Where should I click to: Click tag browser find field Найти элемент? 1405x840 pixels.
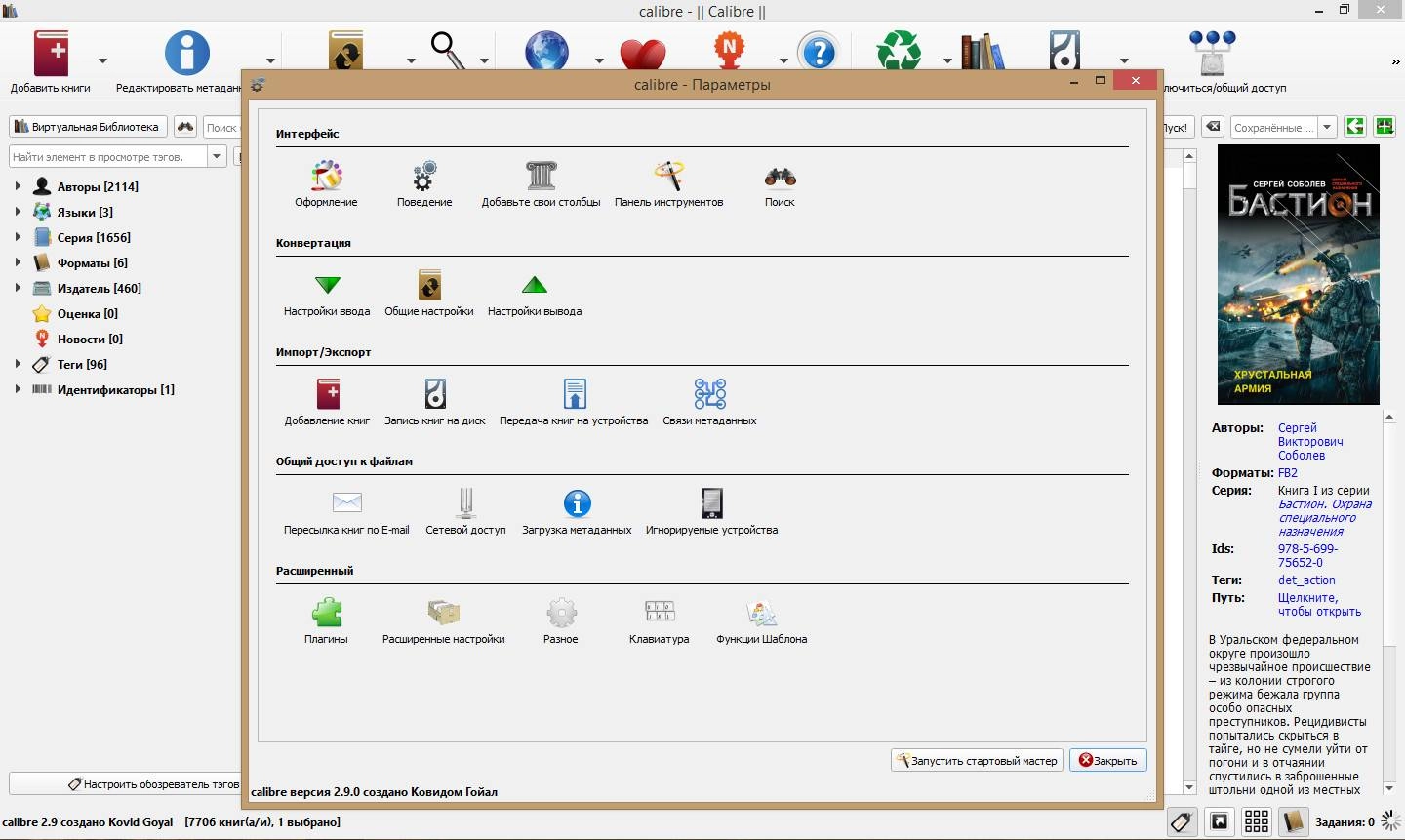click(x=107, y=156)
